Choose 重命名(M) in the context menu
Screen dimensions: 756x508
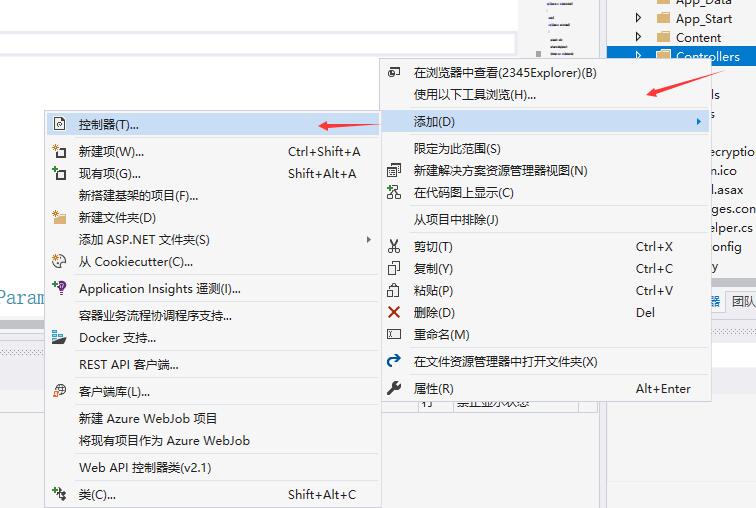tap(441, 335)
